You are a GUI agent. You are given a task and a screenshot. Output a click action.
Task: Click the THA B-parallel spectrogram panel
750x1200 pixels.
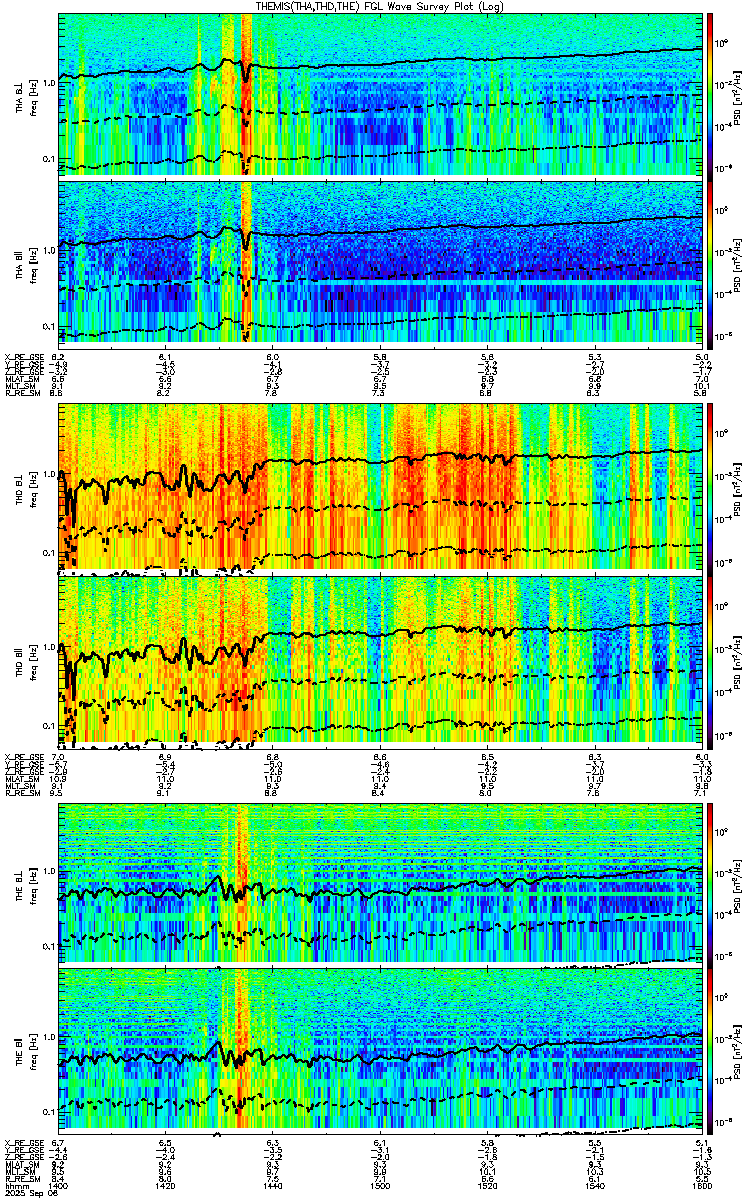[380, 264]
